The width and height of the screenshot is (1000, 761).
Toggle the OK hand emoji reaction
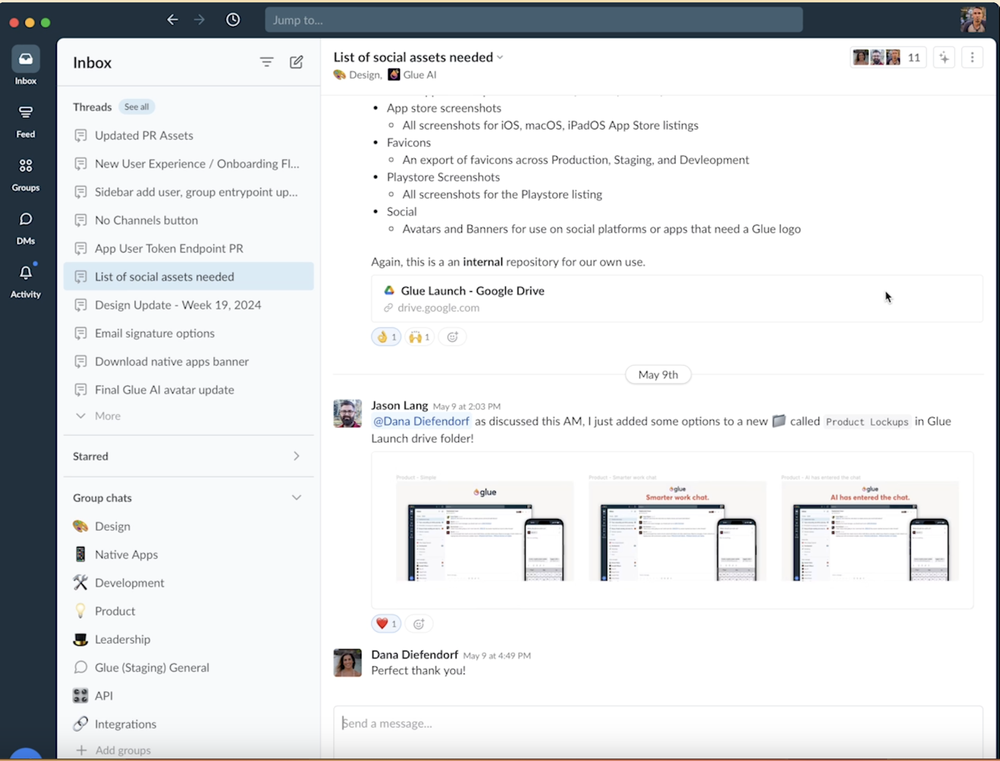click(x=386, y=337)
